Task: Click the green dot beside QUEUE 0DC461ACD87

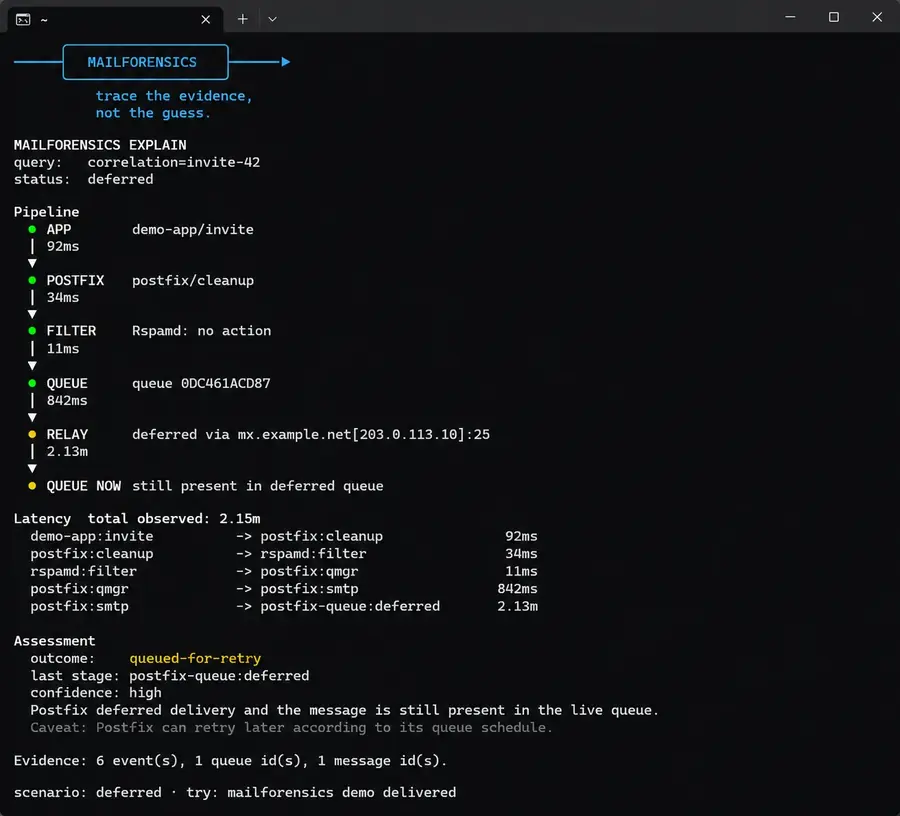Action: point(32,383)
